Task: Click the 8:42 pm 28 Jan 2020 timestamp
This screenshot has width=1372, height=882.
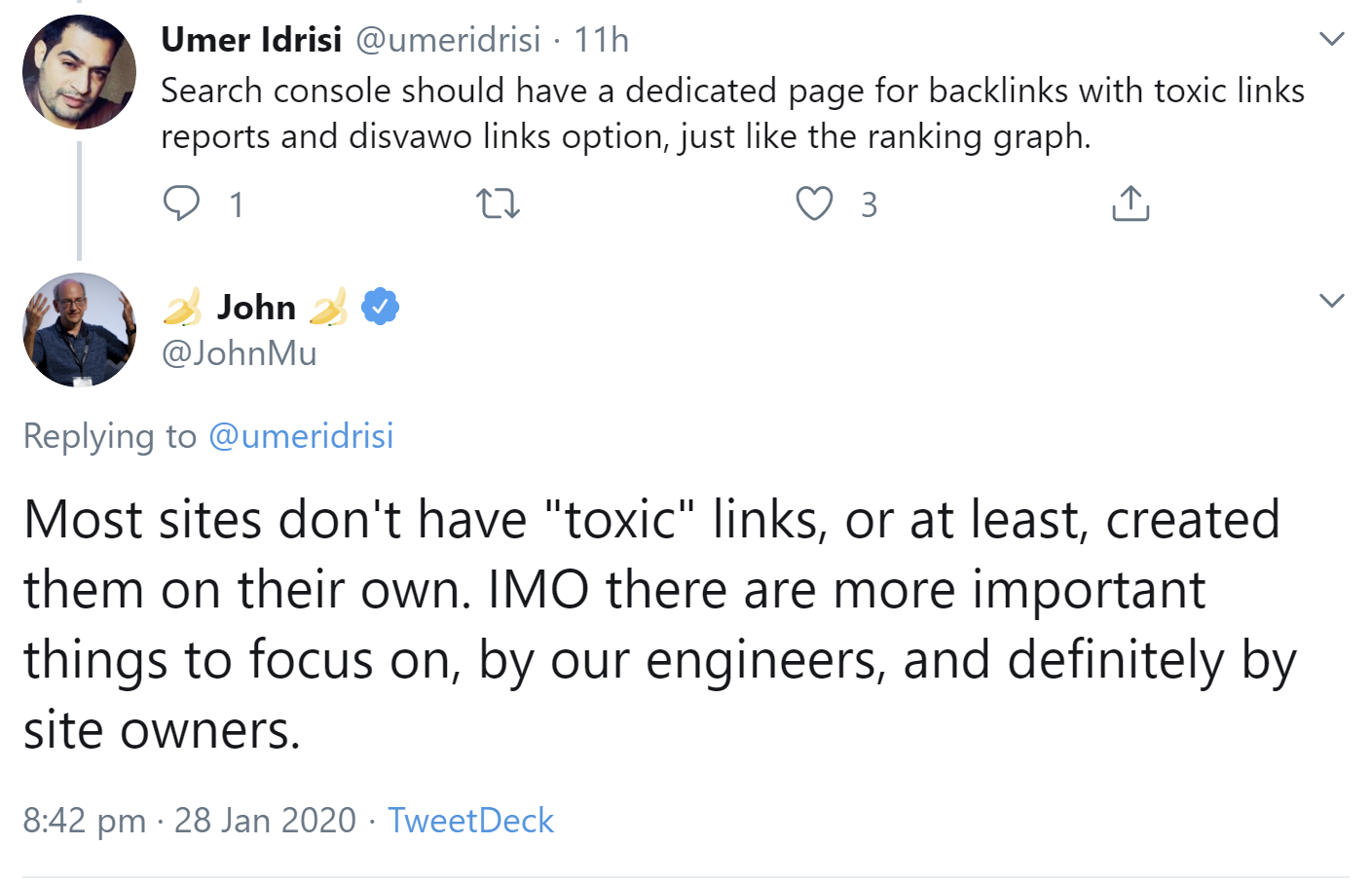Action: [x=190, y=821]
